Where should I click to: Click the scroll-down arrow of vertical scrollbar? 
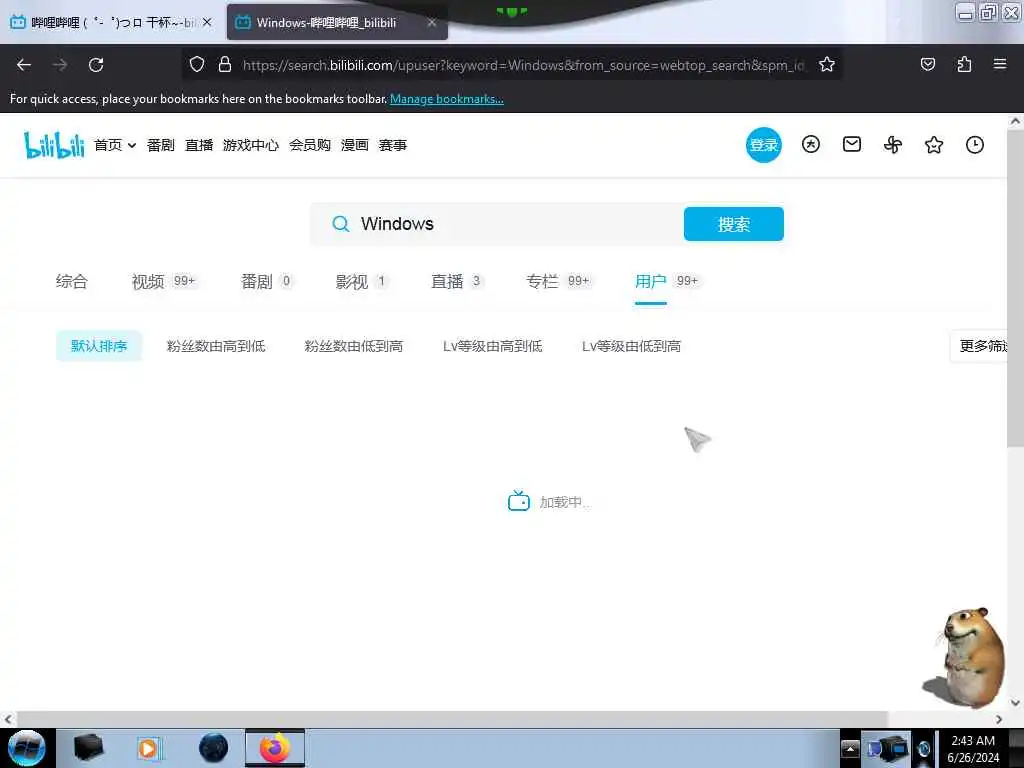pyautogui.click(x=1015, y=703)
